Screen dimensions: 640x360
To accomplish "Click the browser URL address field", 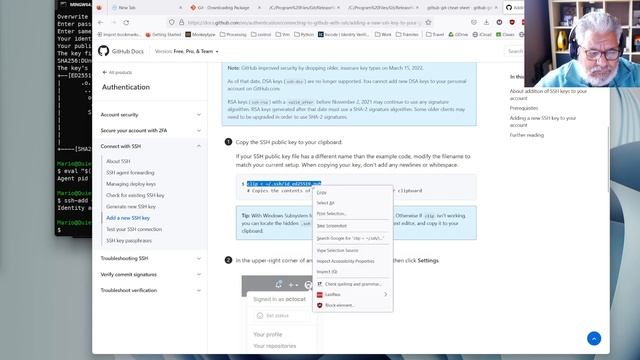I will point(302,22).
